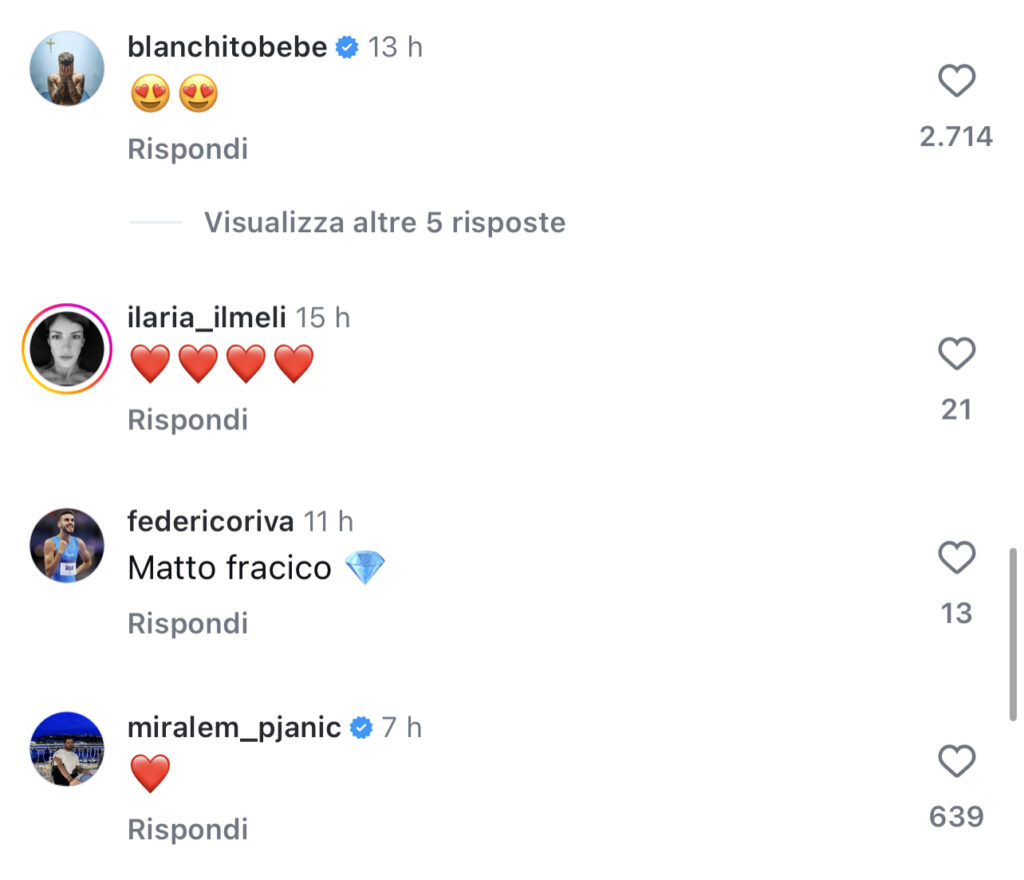Open the miralem_pjanic username link

[234, 728]
